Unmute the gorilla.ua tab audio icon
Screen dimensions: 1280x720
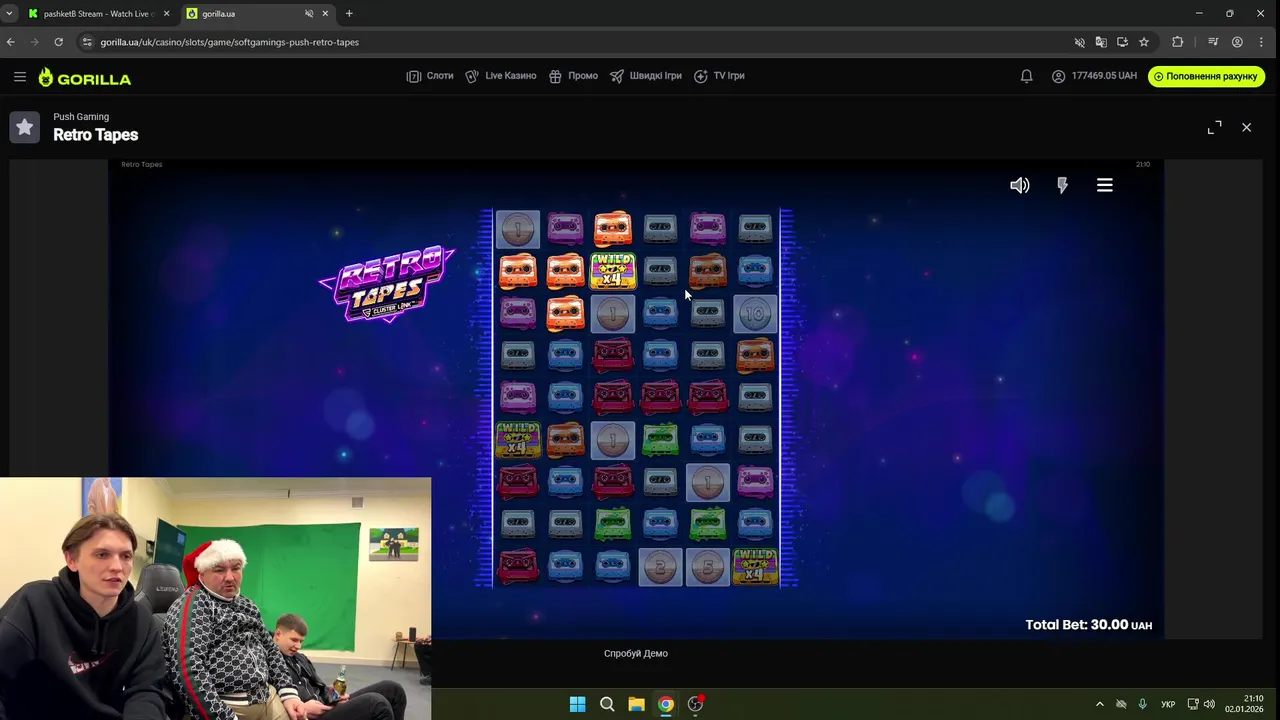coord(308,14)
